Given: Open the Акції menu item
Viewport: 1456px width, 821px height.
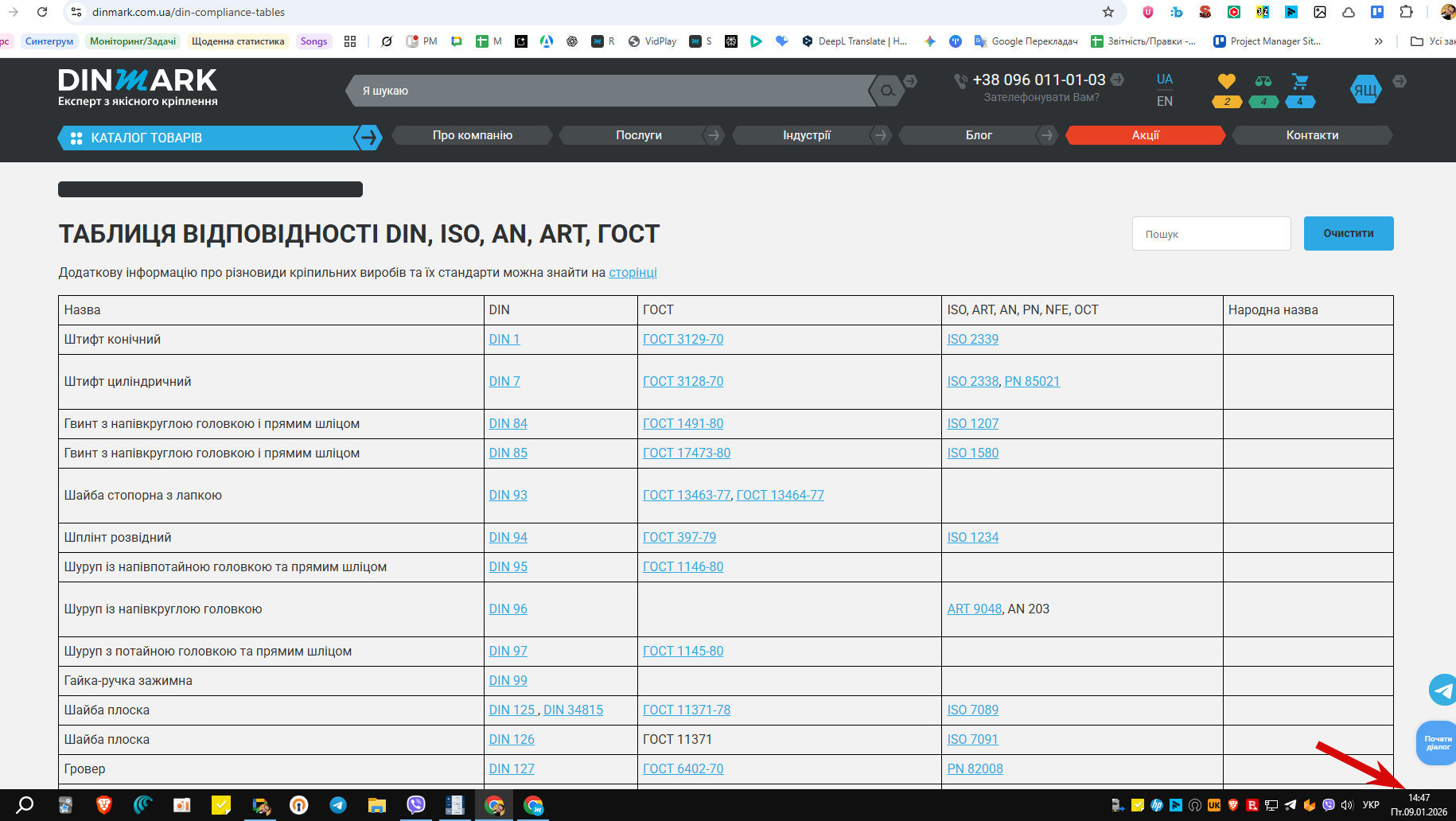Looking at the screenshot, I should 1146,135.
